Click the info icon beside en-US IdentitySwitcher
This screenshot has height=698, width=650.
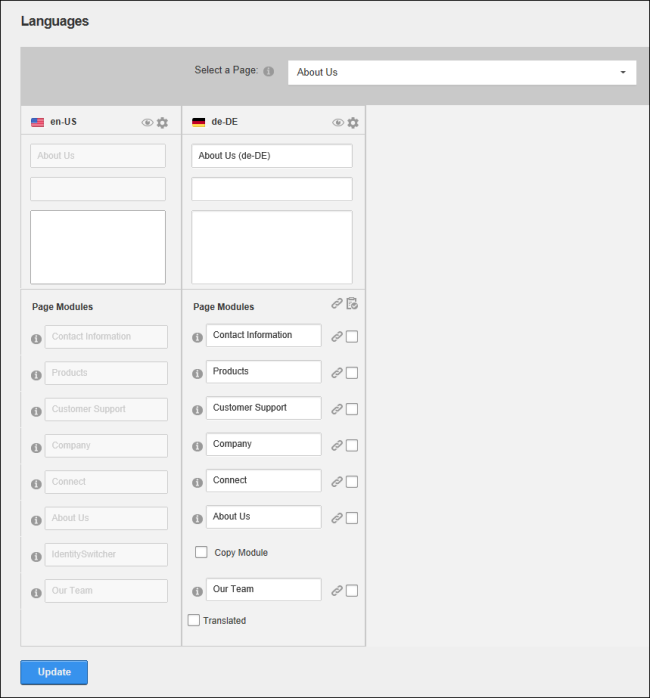point(36,556)
